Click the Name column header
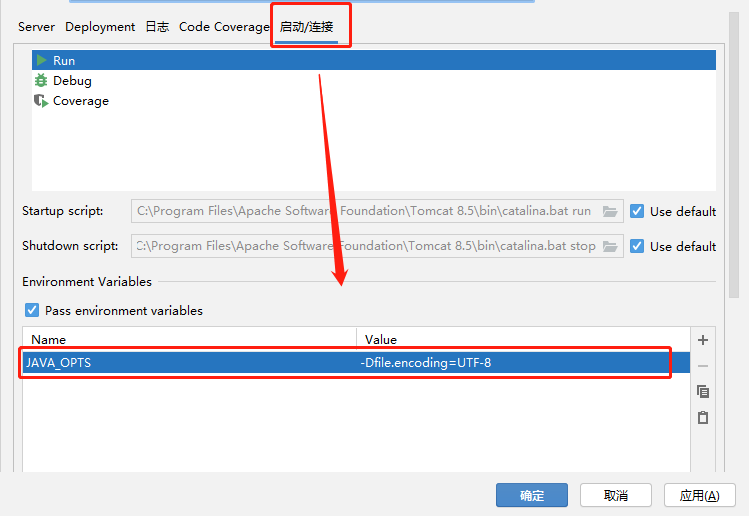749x516 pixels. click(190, 340)
